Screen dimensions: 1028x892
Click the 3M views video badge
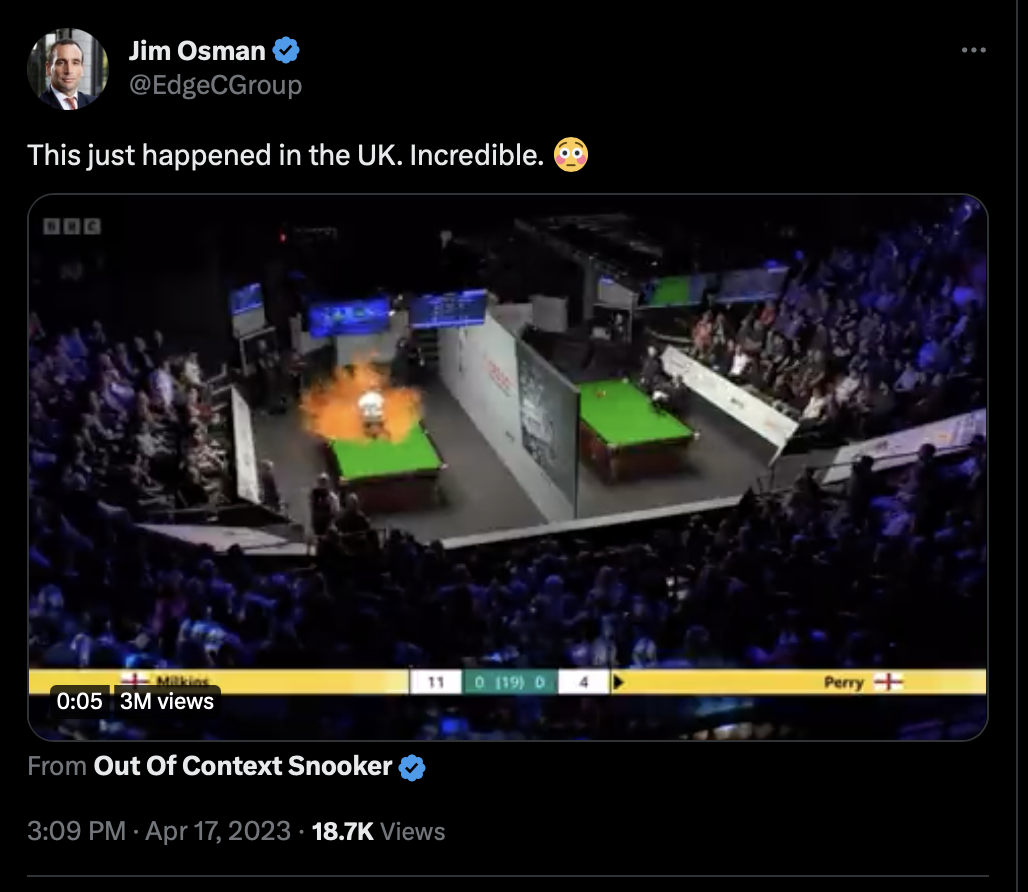click(167, 701)
